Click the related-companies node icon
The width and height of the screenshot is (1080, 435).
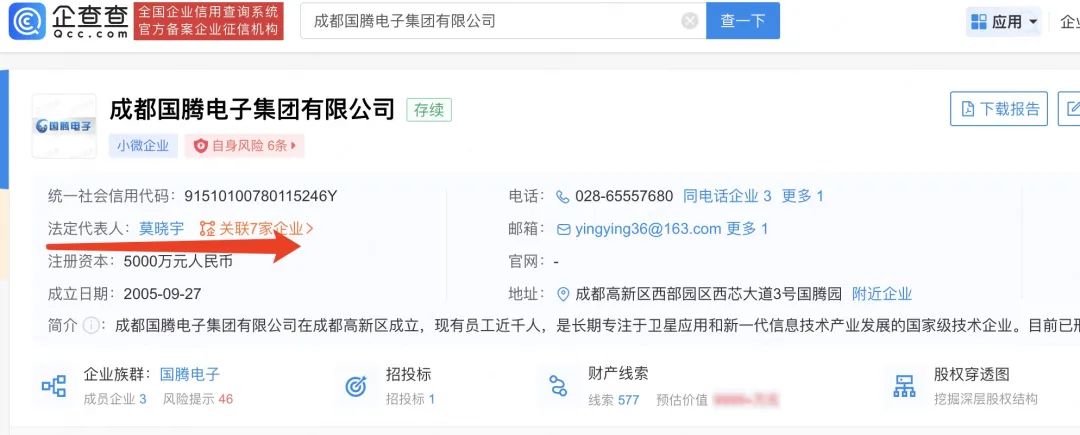[x=207, y=229]
